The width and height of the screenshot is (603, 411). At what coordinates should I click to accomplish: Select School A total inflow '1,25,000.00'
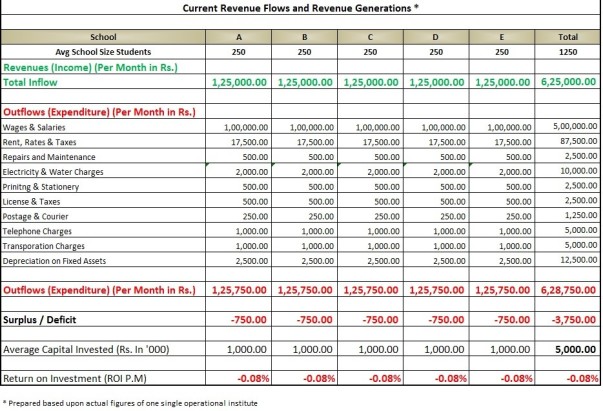click(239, 82)
